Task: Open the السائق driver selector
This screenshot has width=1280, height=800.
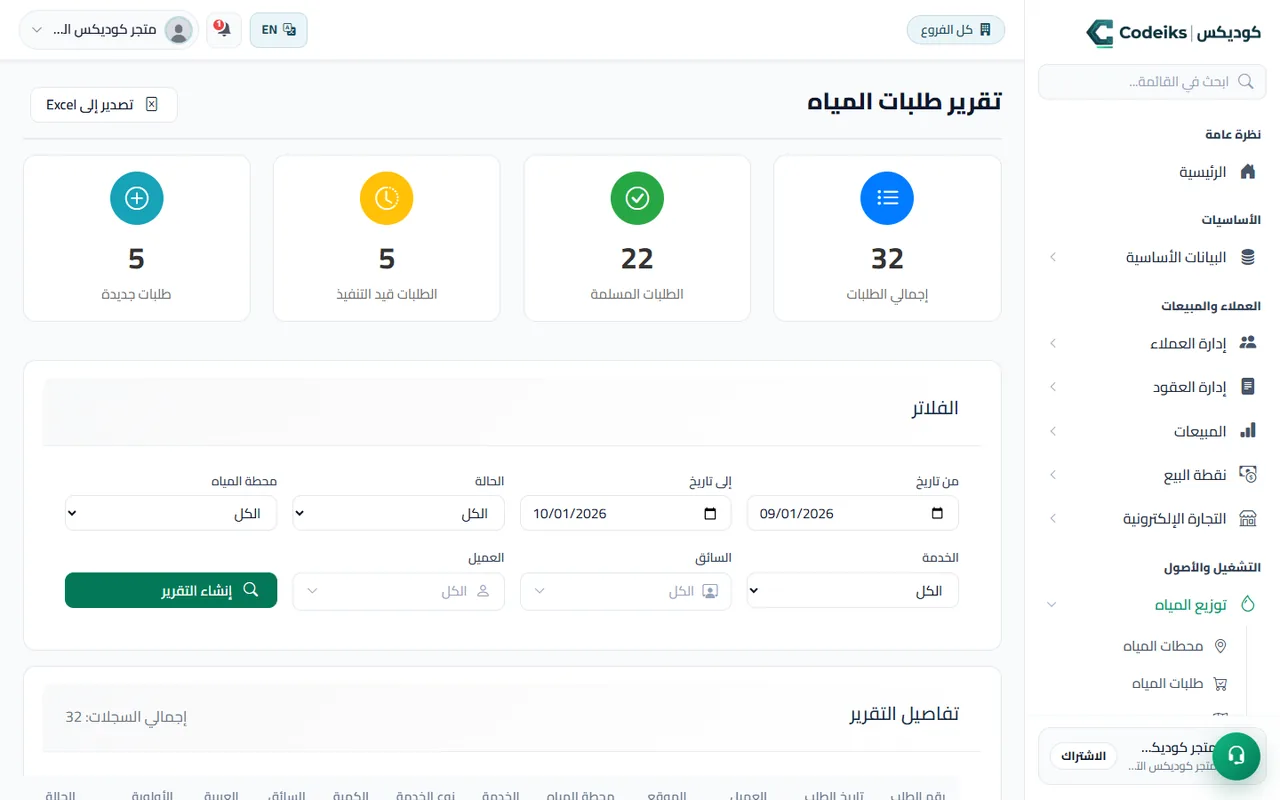Action: pos(625,591)
